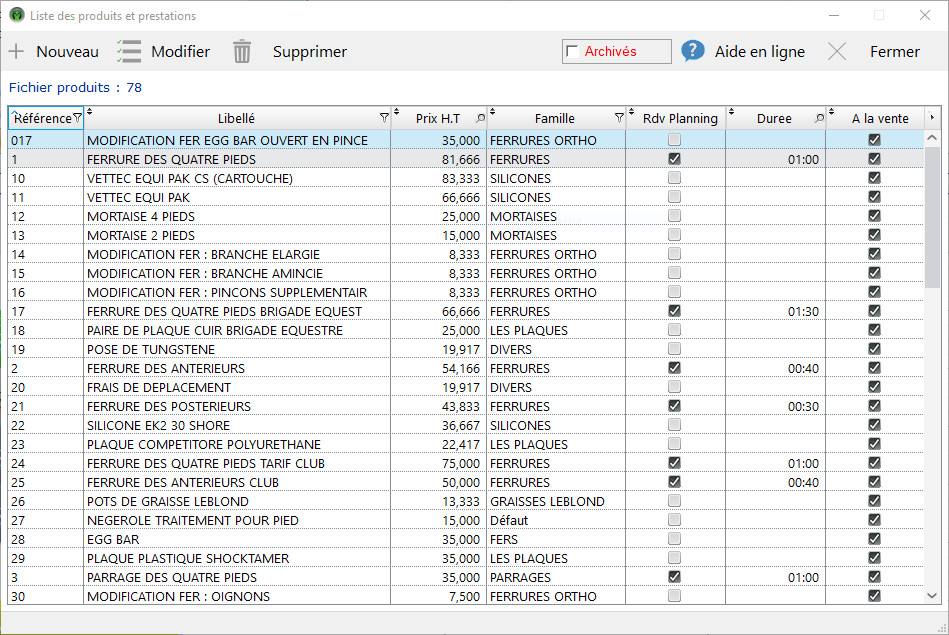
Task: Toggle the Archivés checkbox
Action: [x=573, y=52]
